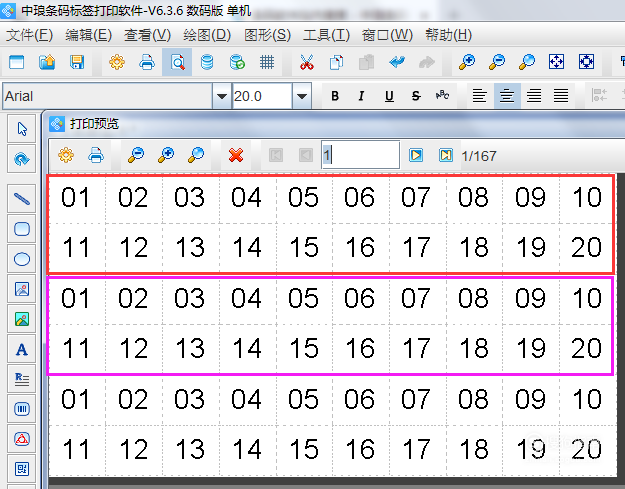Select the text tool letter A

[x=22, y=350]
